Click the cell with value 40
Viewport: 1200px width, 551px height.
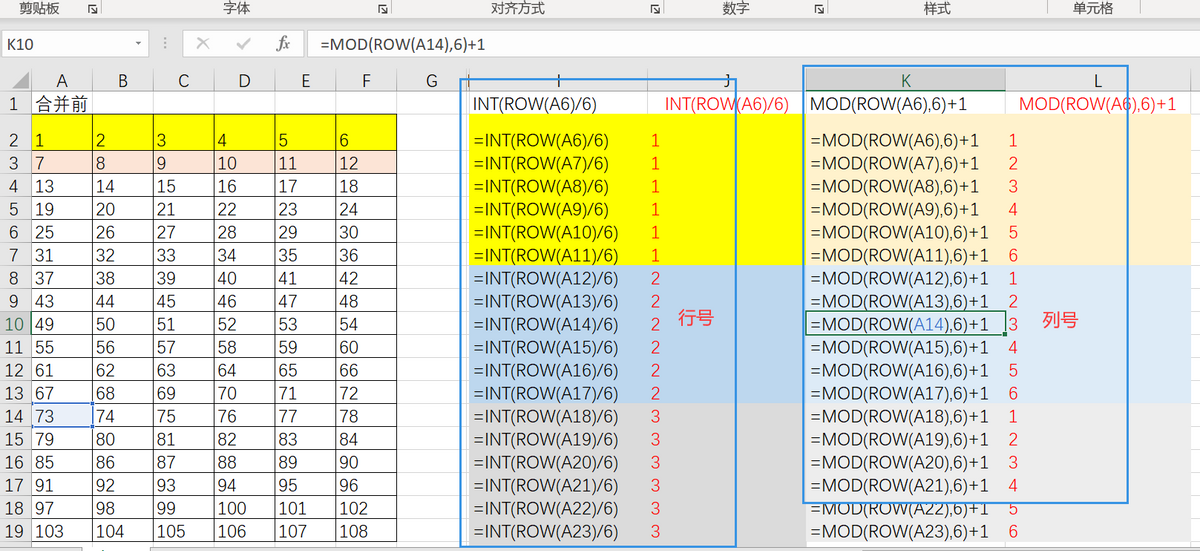pos(245,278)
